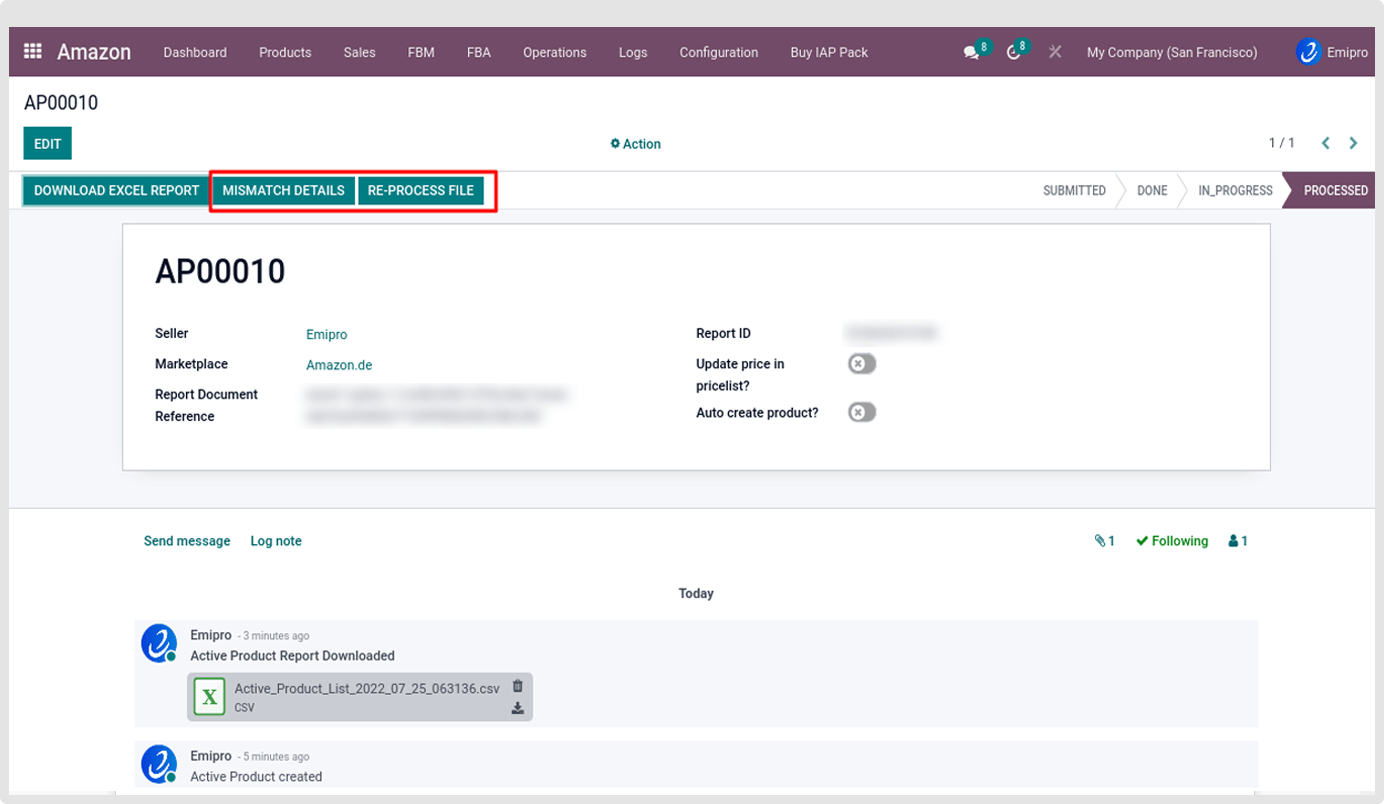Open the Configuration menu
This screenshot has height=804, width=1384.
coord(718,52)
